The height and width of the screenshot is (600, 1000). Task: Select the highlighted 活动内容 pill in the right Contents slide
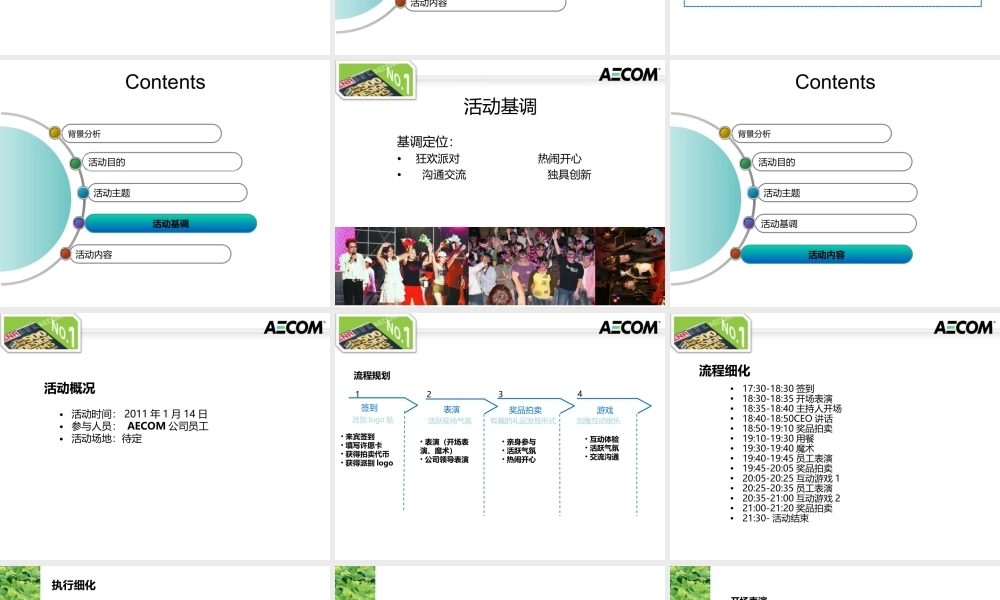(x=827, y=254)
